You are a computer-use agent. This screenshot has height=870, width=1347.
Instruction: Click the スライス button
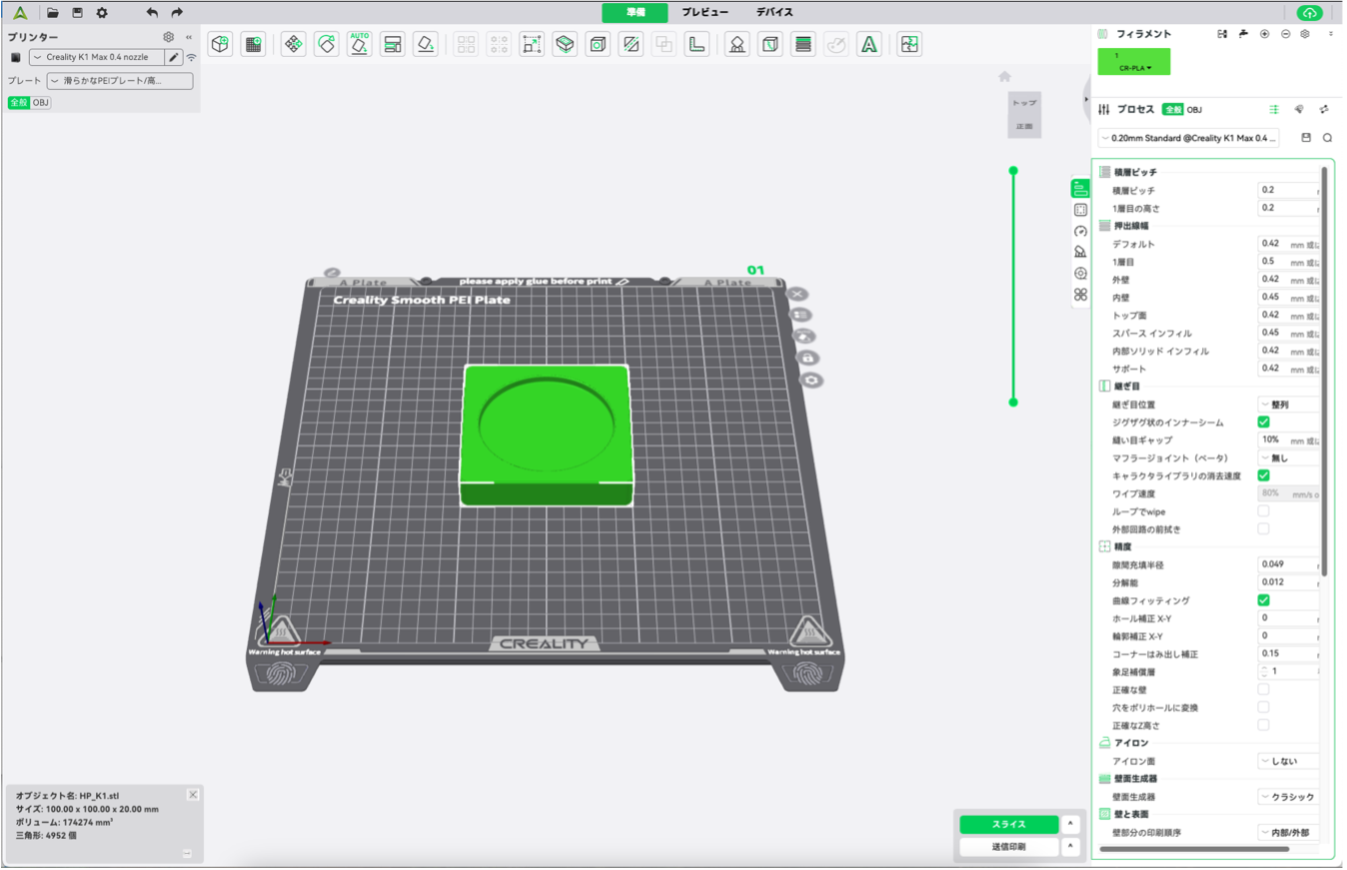point(1008,824)
